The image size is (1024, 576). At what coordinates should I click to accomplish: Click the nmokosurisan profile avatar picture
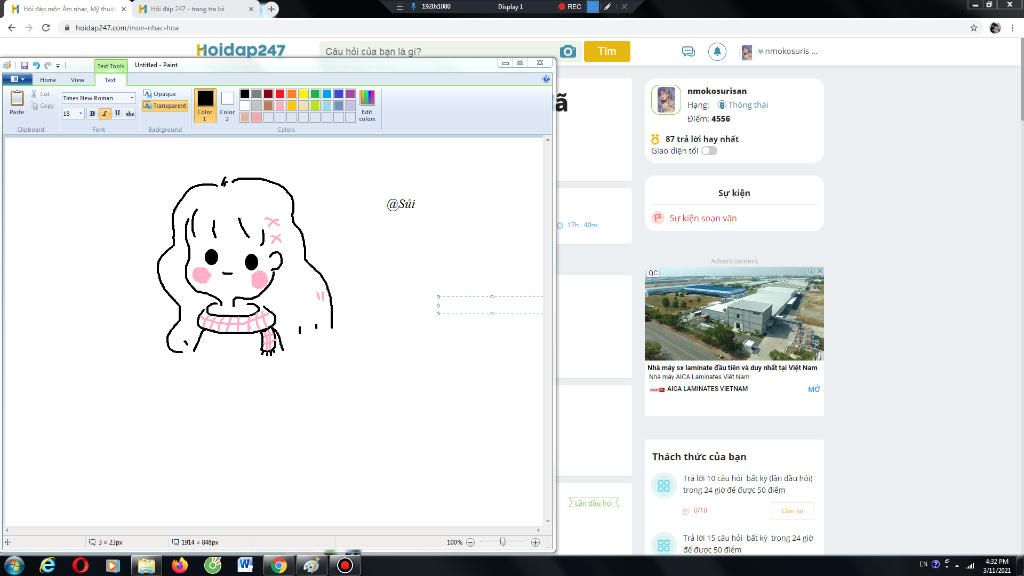[x=665, y=101]
